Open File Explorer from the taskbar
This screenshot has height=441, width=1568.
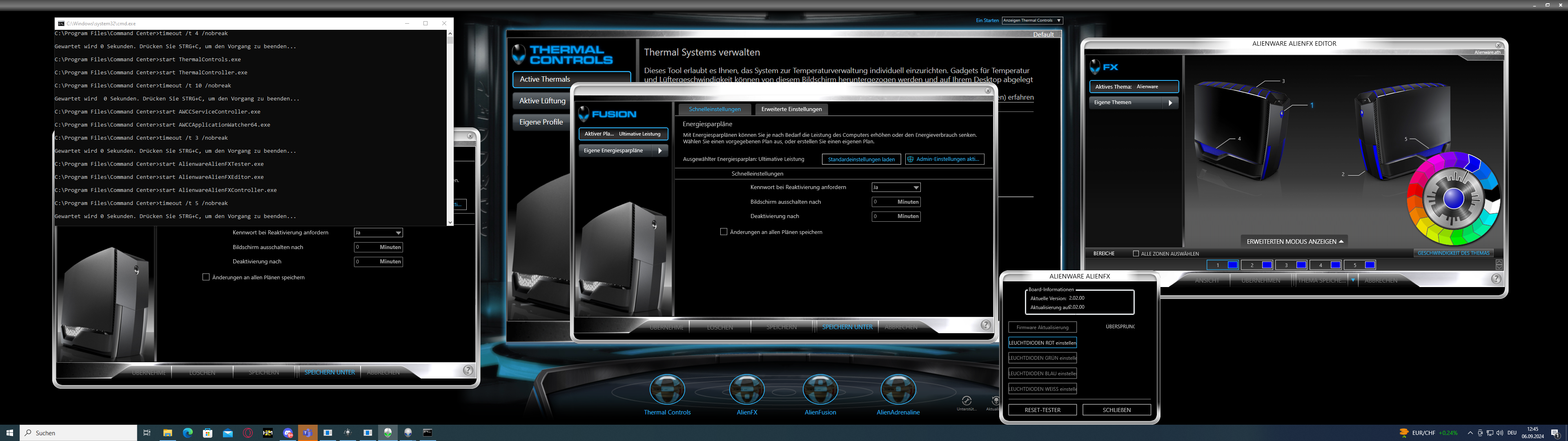[167, 432]
